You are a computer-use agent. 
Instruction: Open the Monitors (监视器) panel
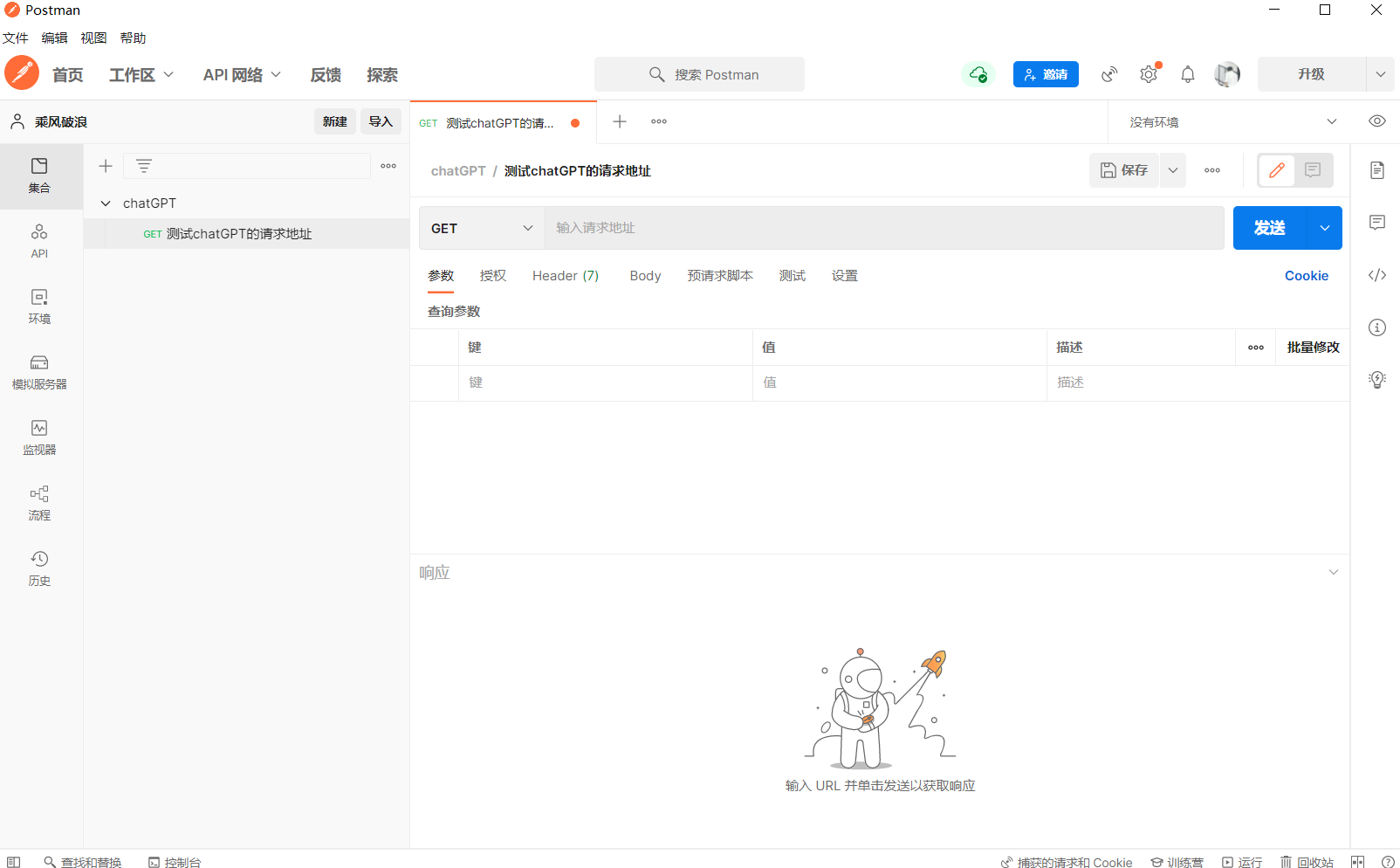[x=39, y=437]
